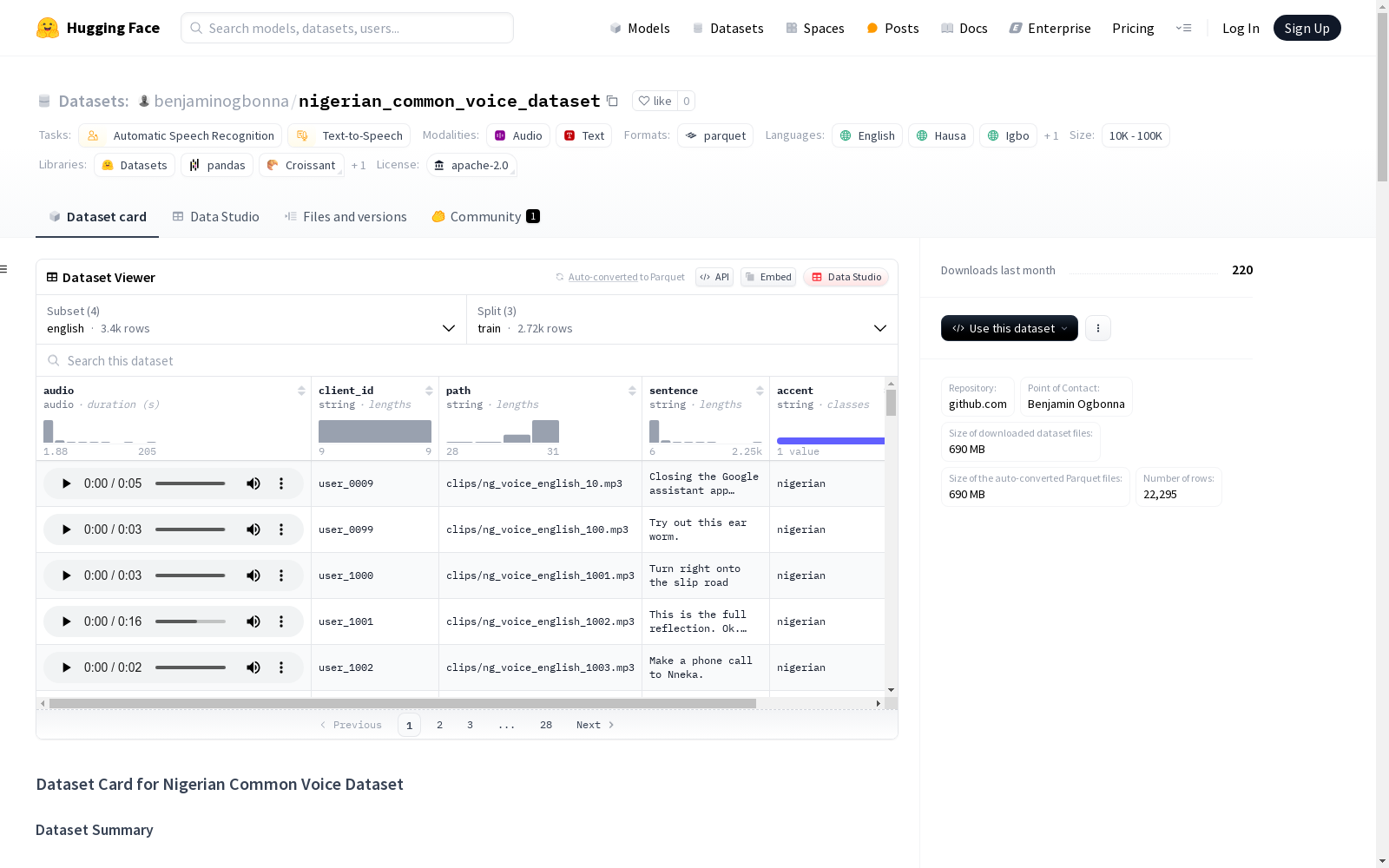
Task: Click the Sign Up button
Action: (1307, 28)
